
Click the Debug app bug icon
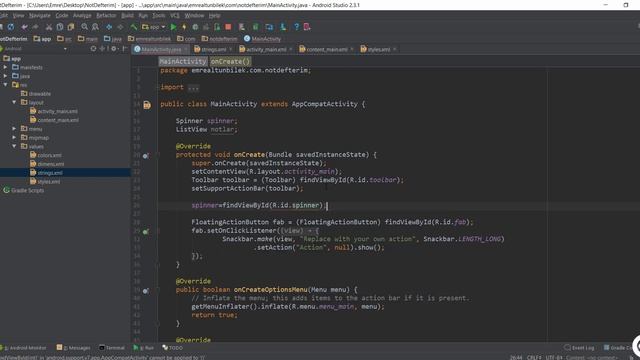[x=195, y=27]
